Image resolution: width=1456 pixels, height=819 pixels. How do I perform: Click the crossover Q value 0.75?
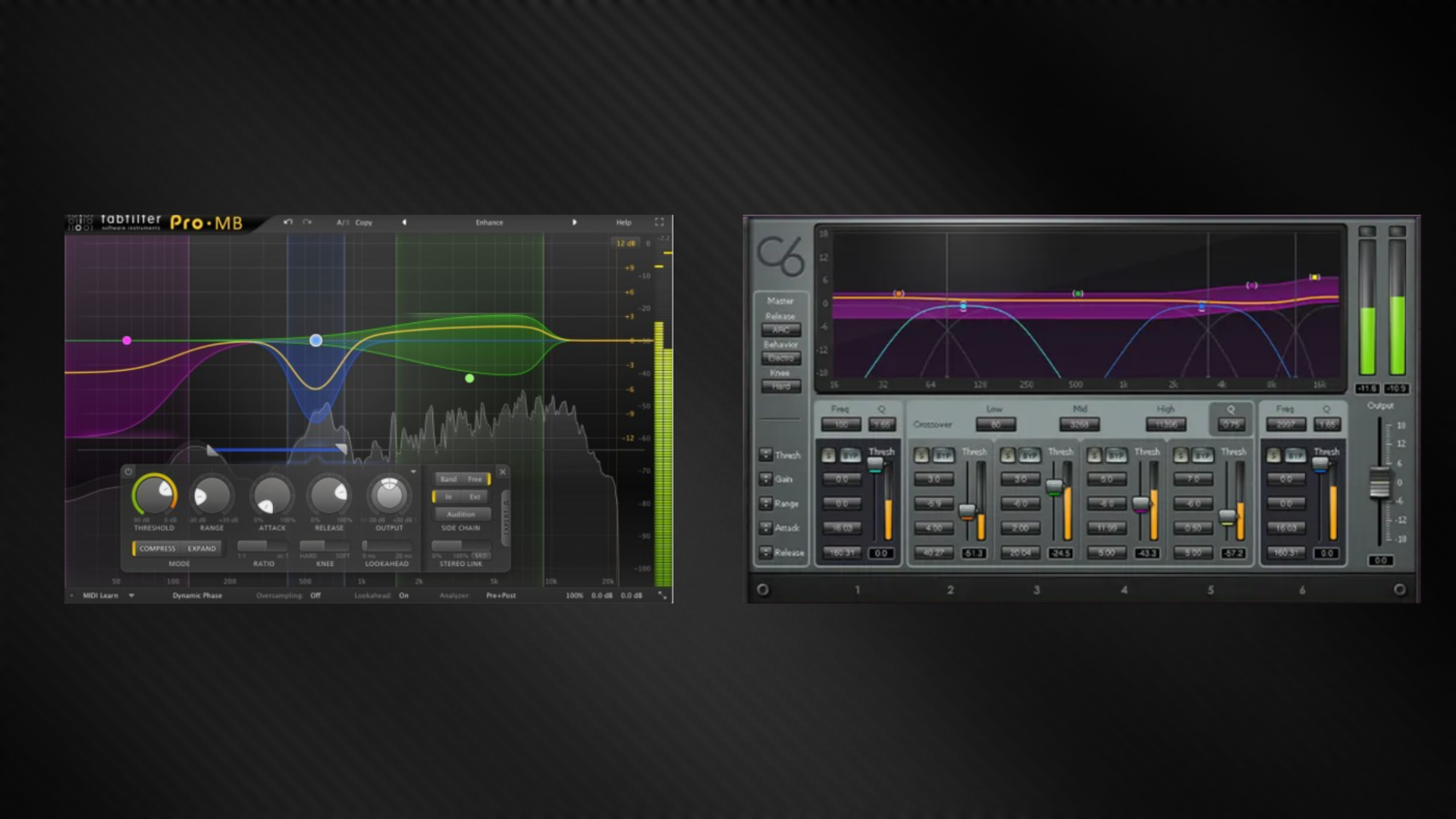(1232, 425)
